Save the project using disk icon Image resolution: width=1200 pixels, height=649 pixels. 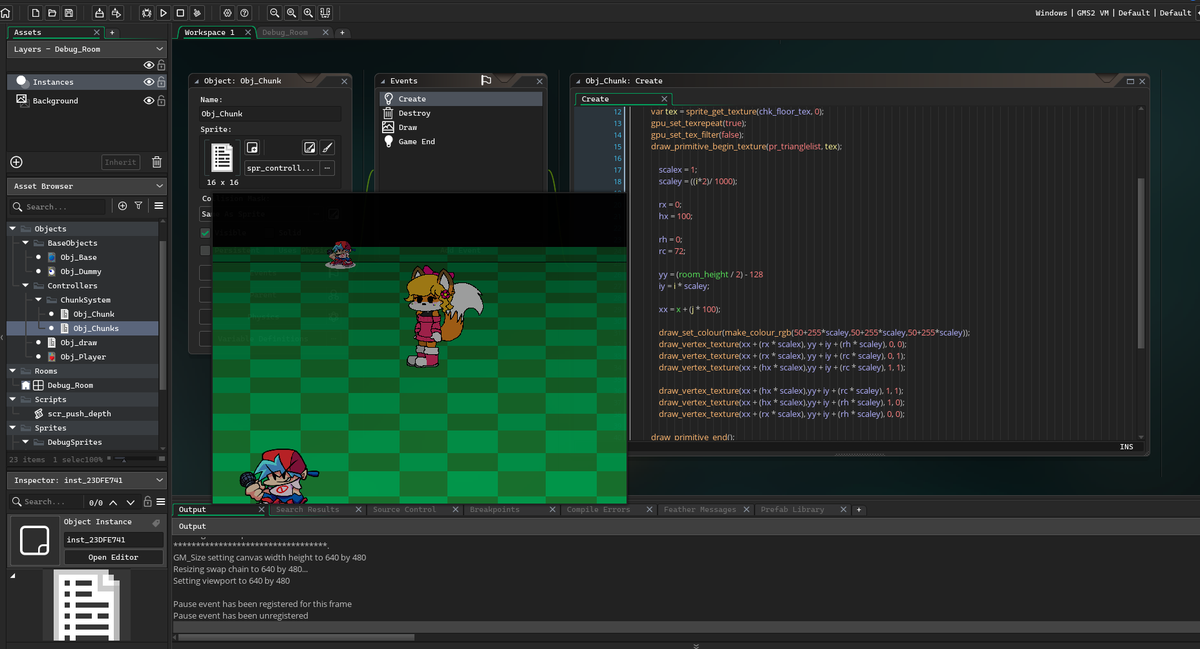pyautogui.click(x=68, y=13)
